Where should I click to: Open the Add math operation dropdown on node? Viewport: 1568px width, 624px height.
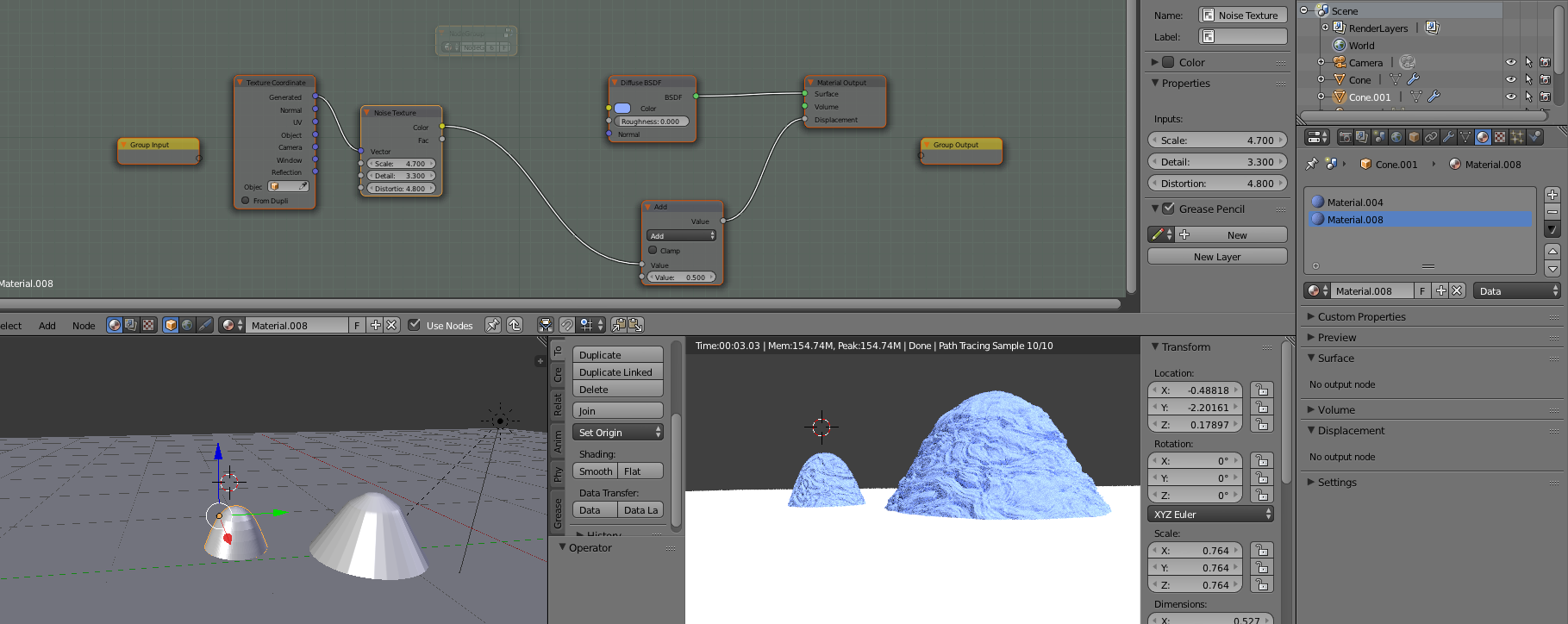coord(681,235)
